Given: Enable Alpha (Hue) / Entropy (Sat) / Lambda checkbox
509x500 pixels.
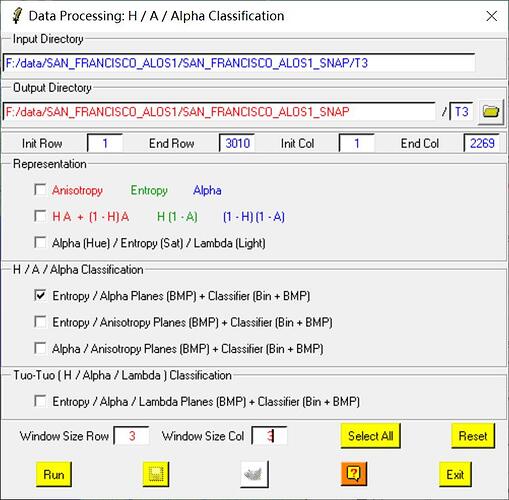Looking at the screenshot, I should 40,243.
